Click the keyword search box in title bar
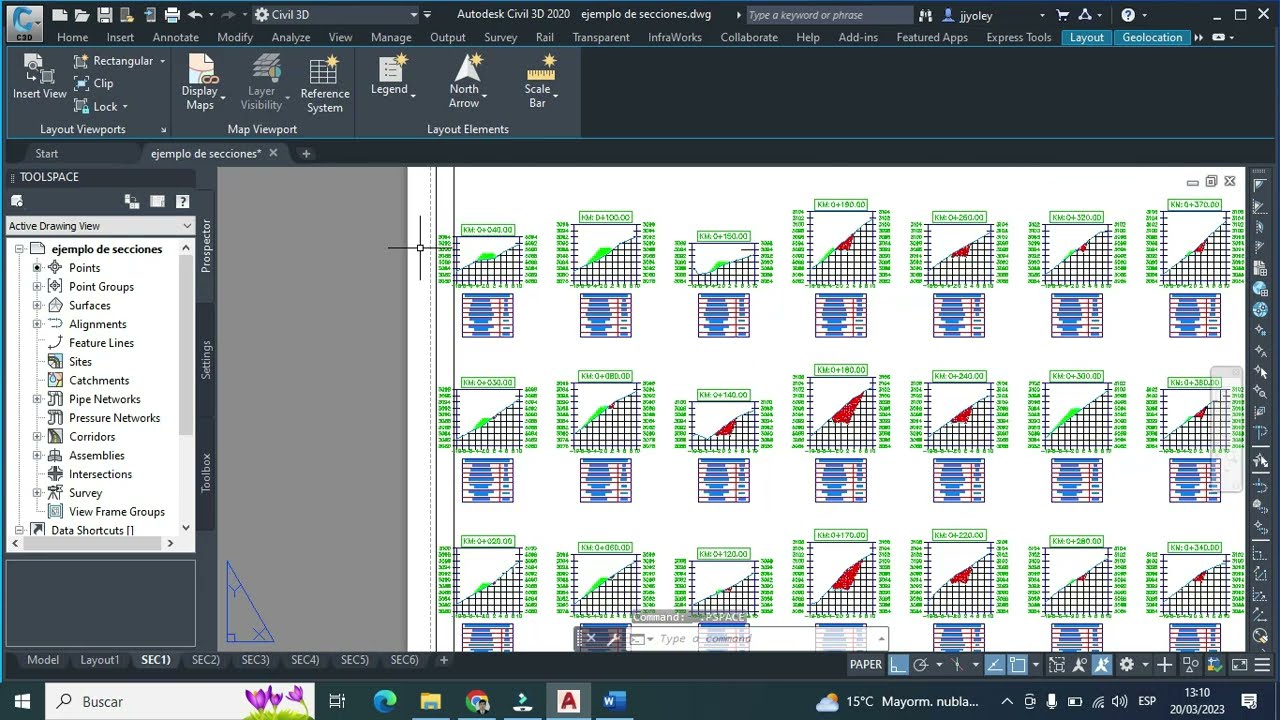 coord(828,15)
